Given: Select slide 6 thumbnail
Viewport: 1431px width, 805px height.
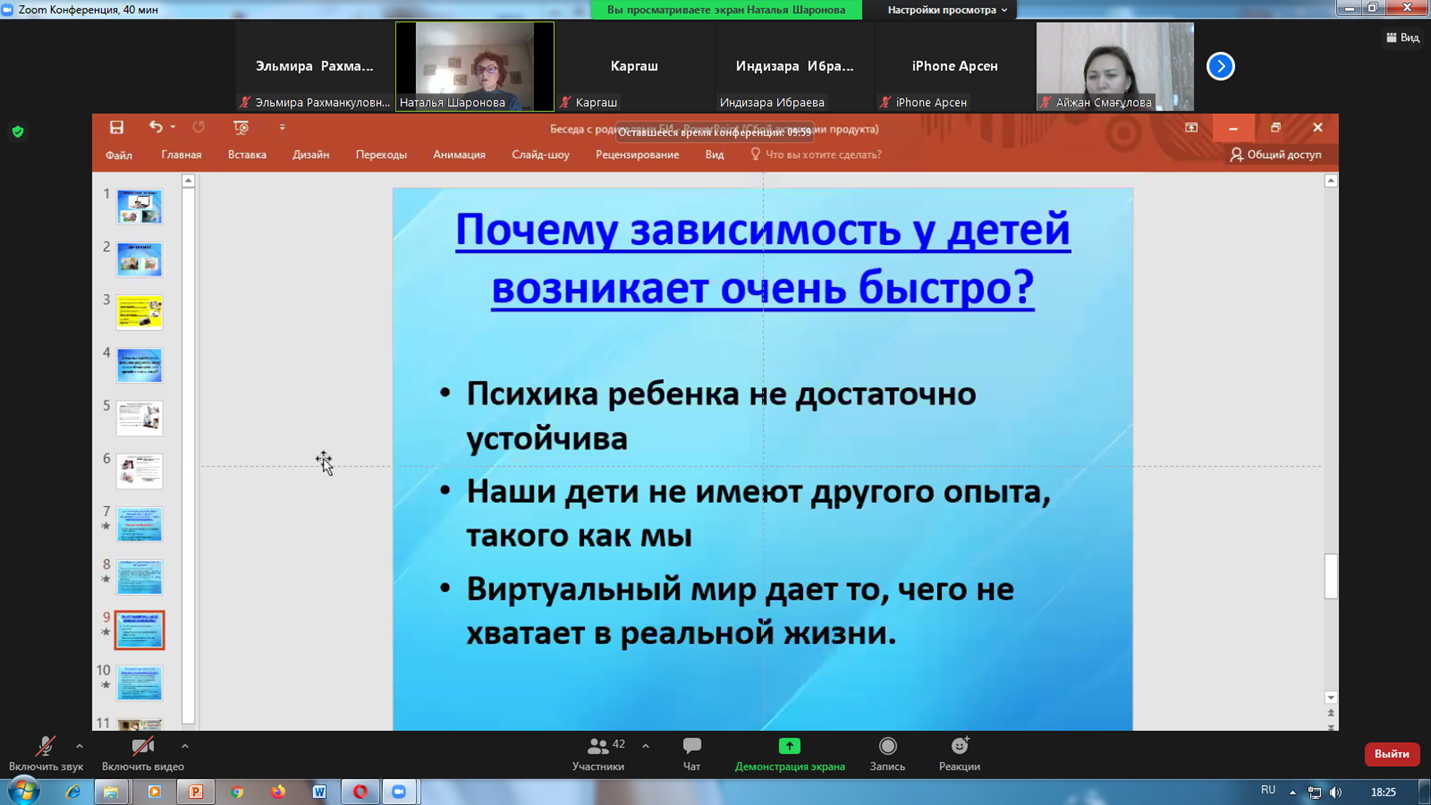Looking at the screenshot, I should click(x=139, y=471).
